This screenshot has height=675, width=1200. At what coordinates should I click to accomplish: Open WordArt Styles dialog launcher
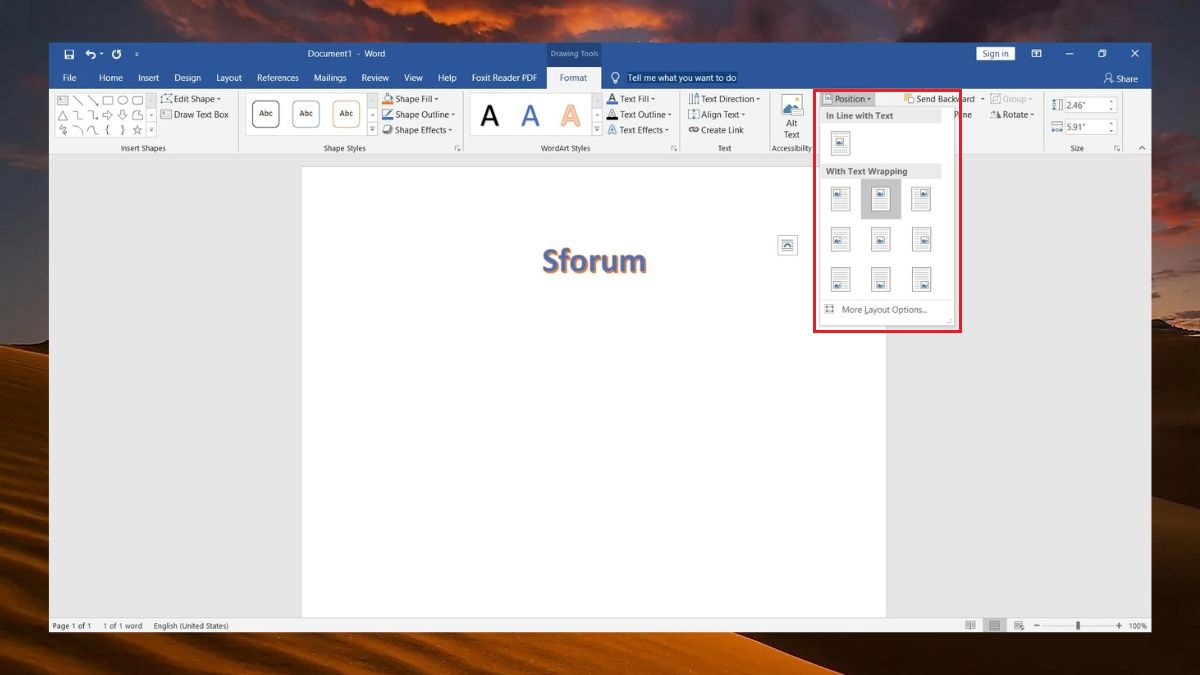(673, 148)
